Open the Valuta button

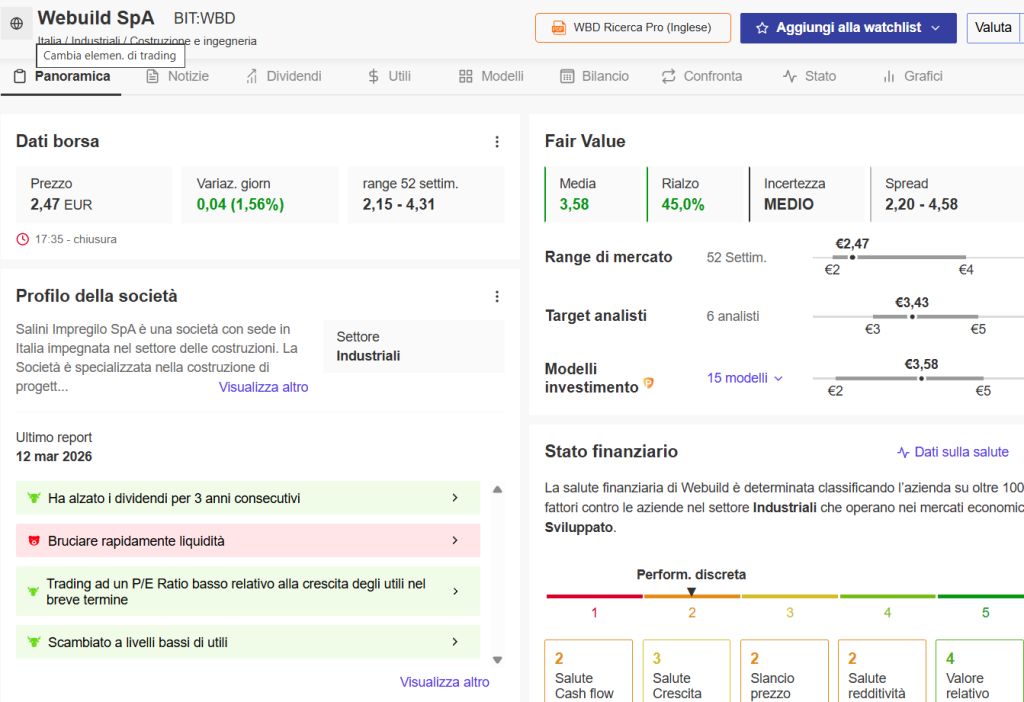point(993,27)
